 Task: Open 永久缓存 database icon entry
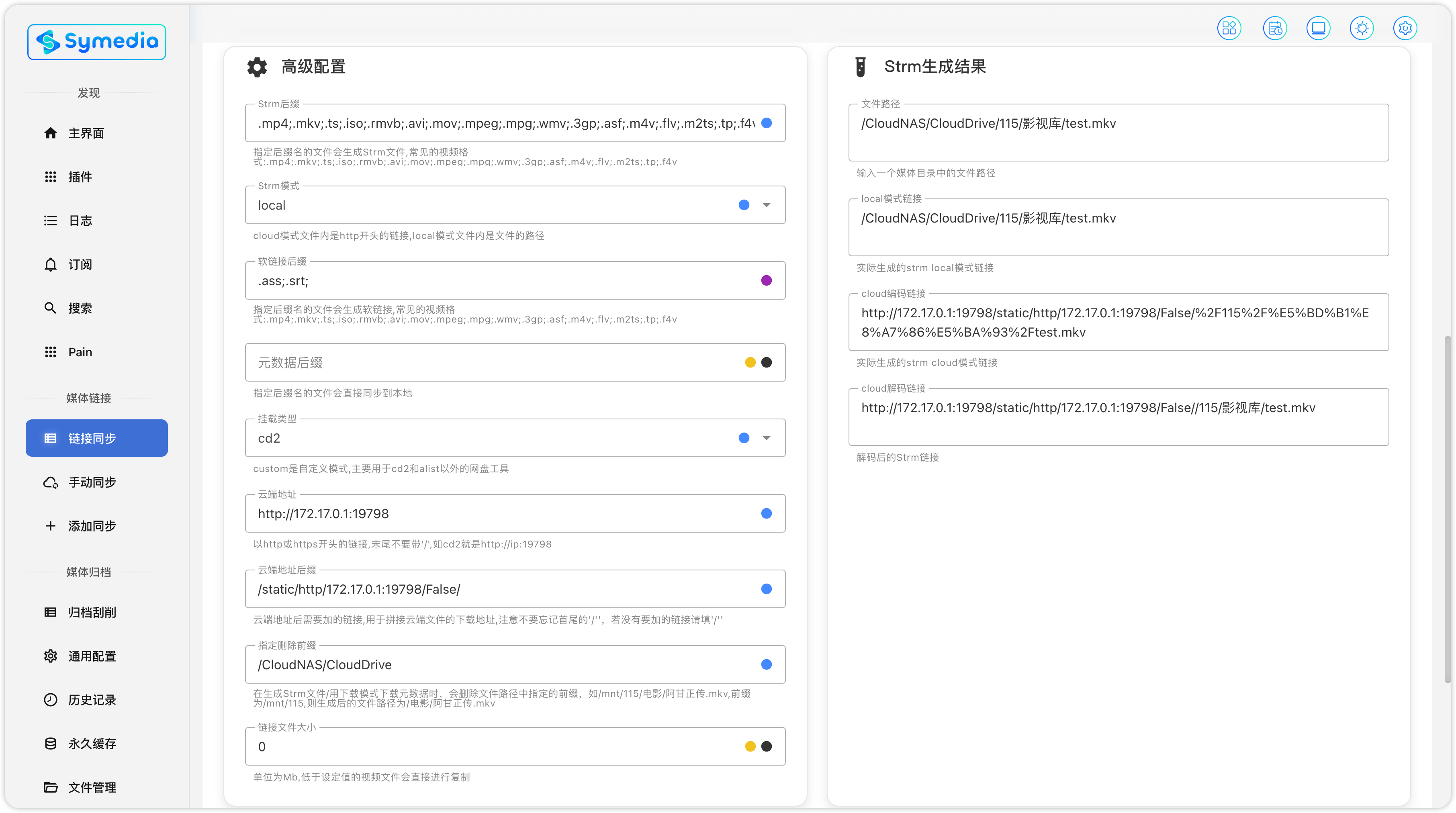pos(92,744)
